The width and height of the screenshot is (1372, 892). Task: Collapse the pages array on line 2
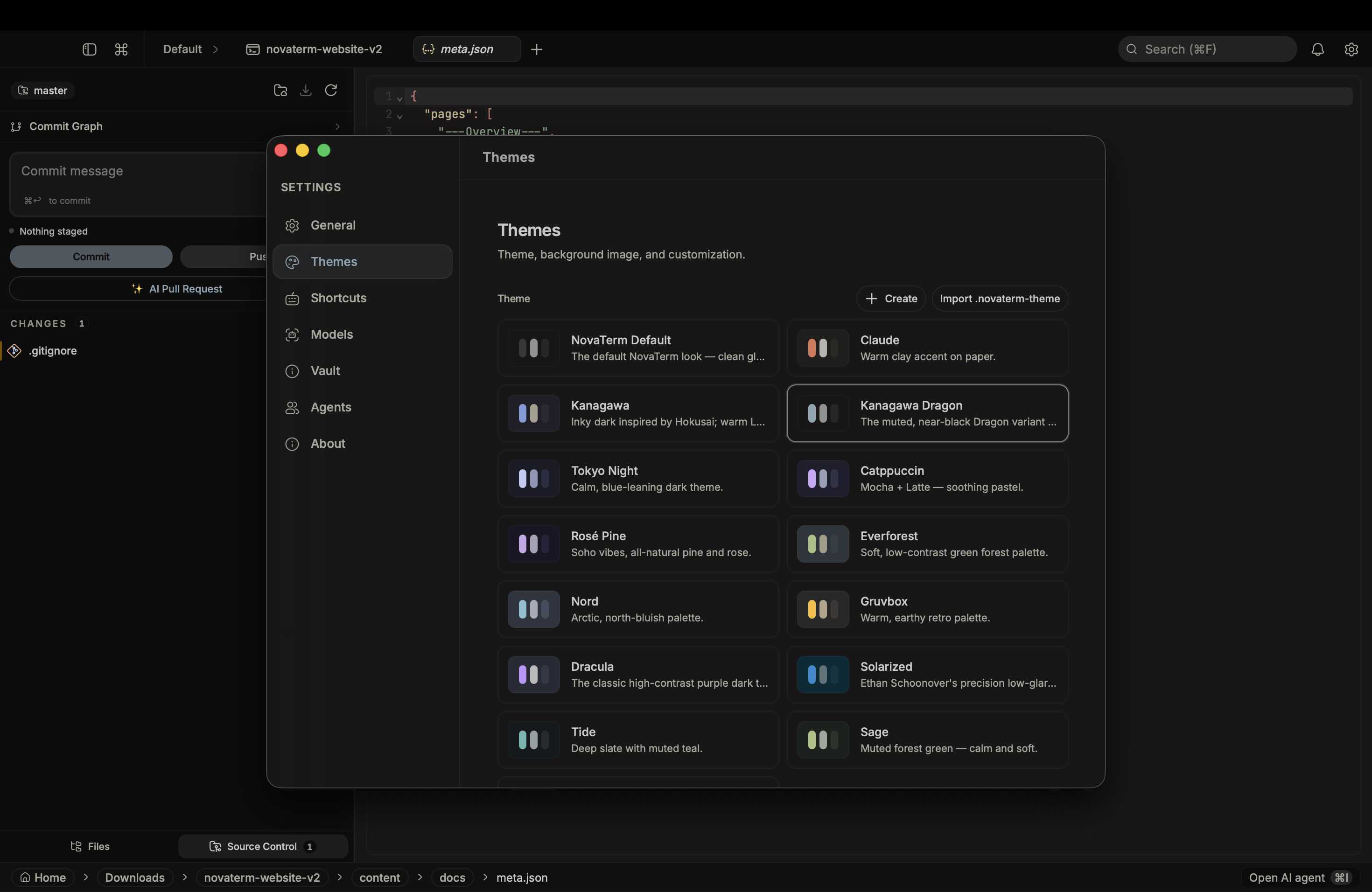pyautogui.click(x=399, y=116)
